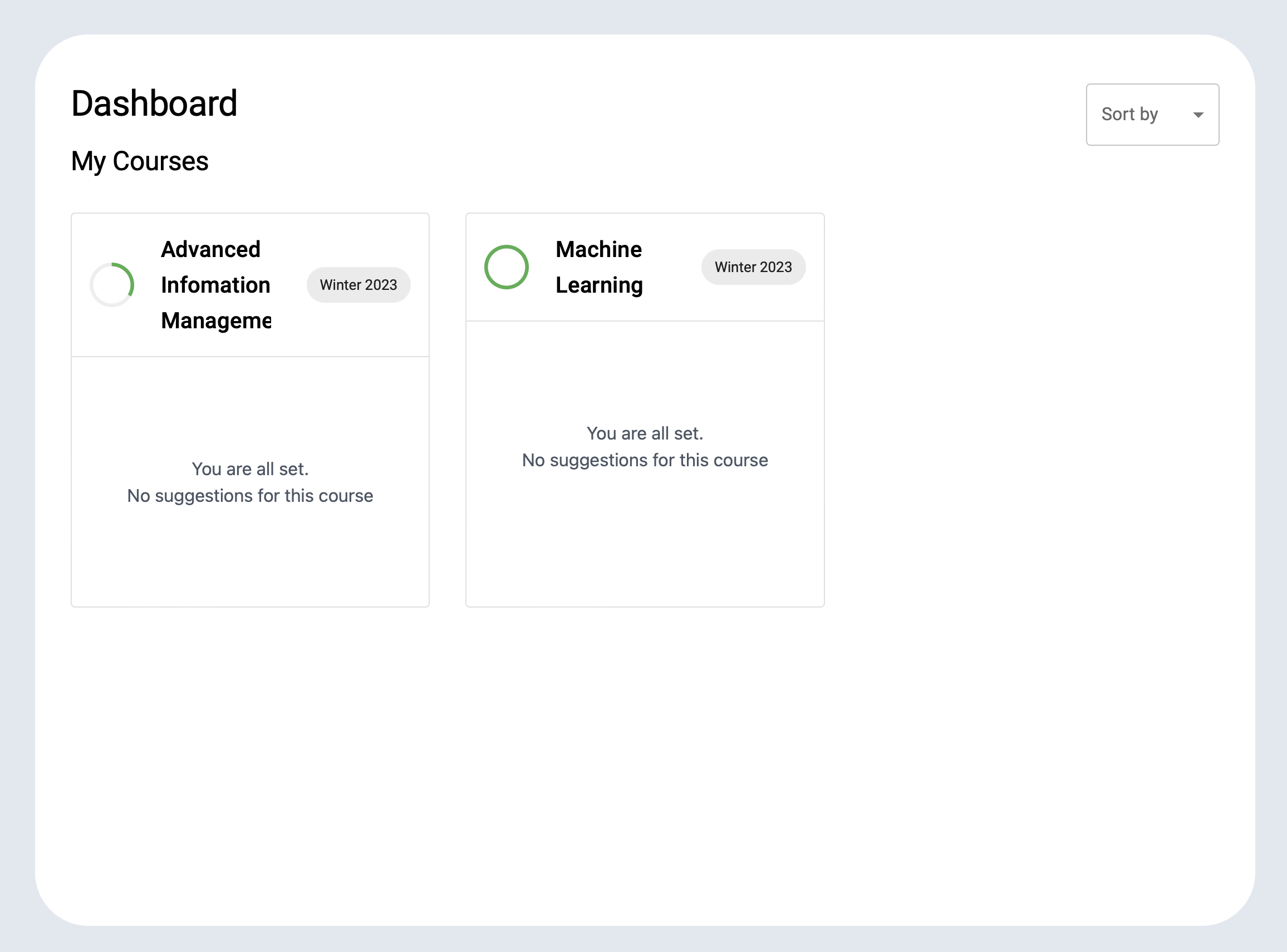Click the Dashboard heading
The height and width of the screenshot is (952, 1287).
[x=154, y=103]
